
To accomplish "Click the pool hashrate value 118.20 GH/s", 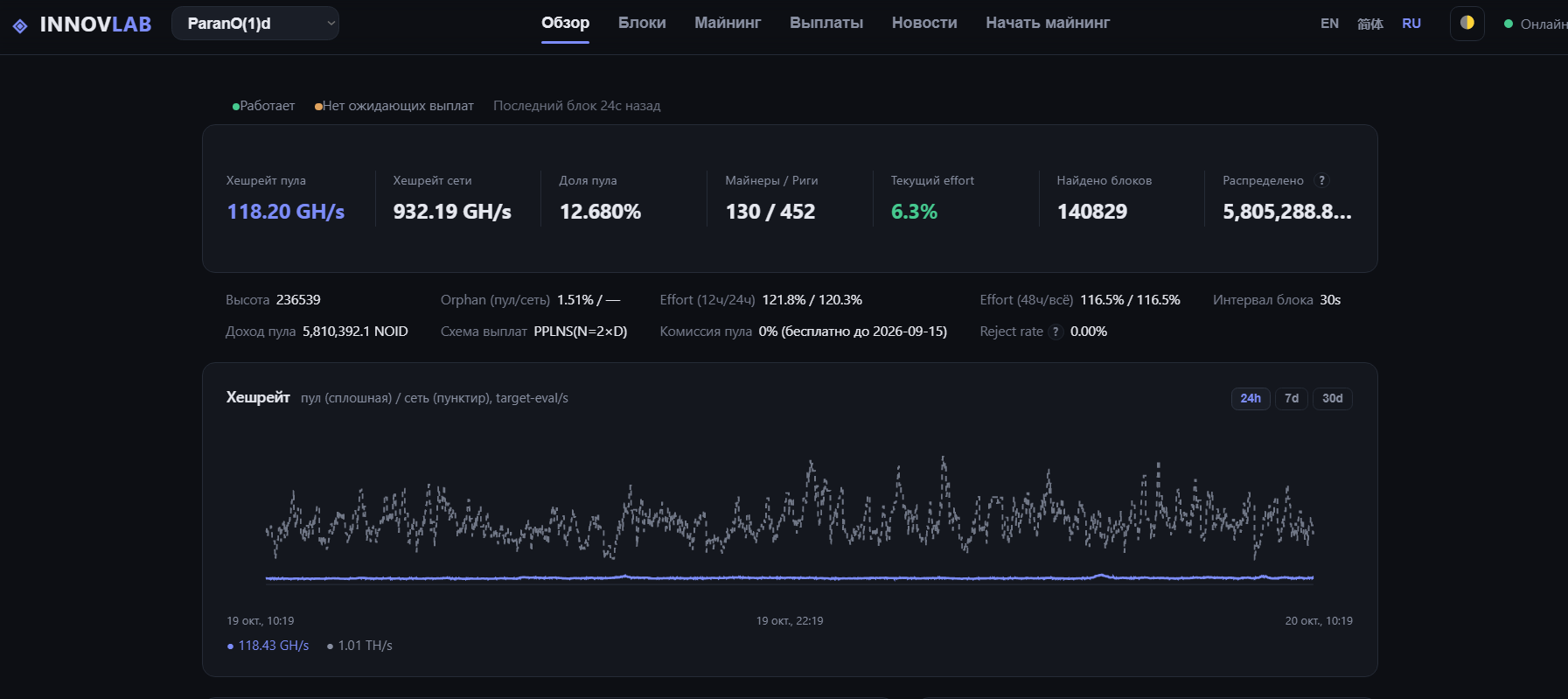I will (x=286, y=212).
